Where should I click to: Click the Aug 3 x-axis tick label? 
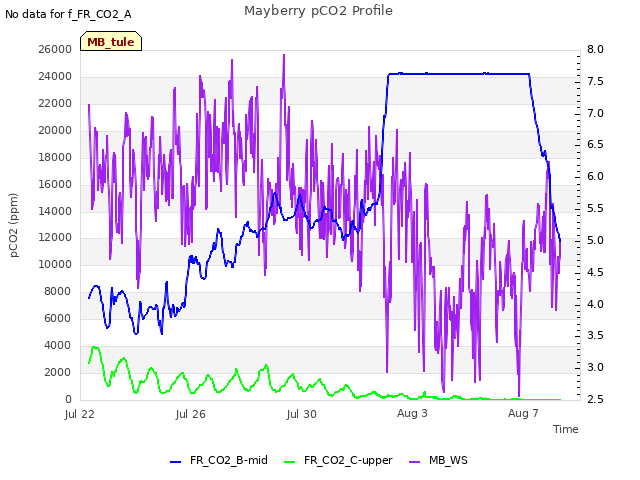(412, 413)
